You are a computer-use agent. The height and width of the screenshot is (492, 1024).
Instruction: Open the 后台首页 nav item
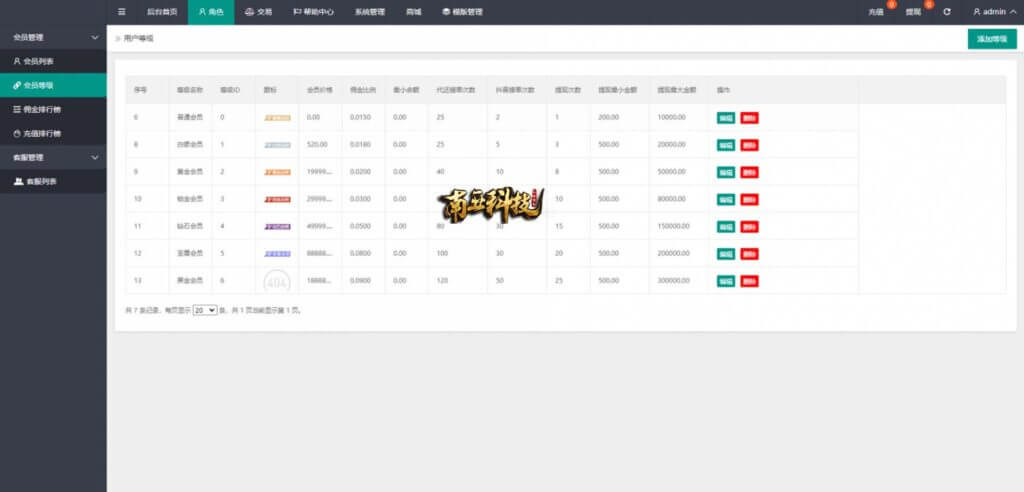click(x=162, y=12)
